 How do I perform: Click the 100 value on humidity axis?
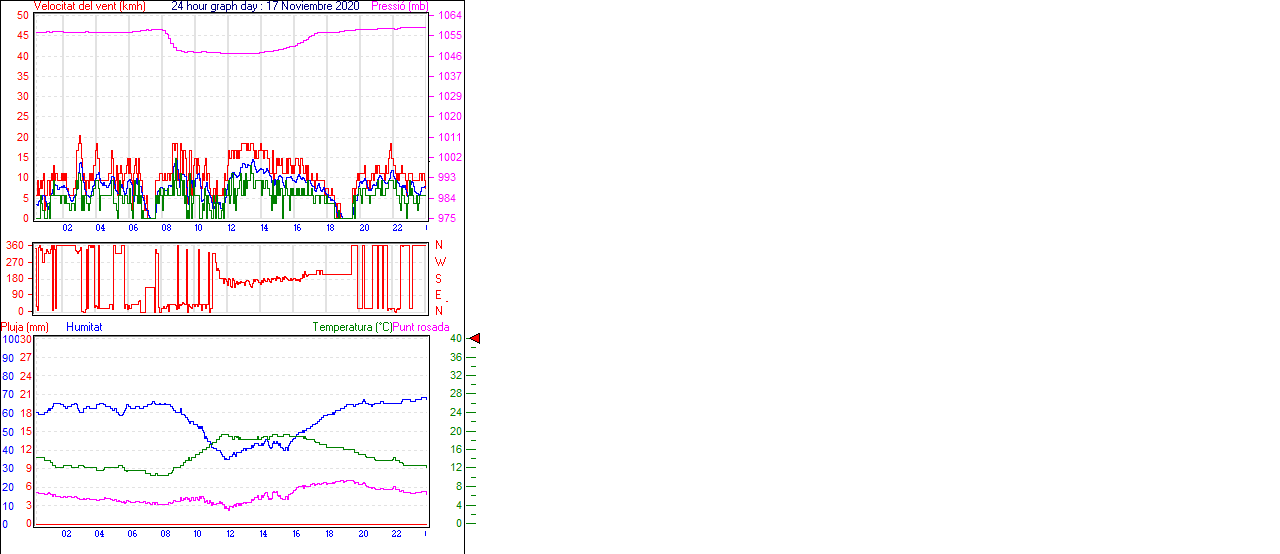point(9,339)
